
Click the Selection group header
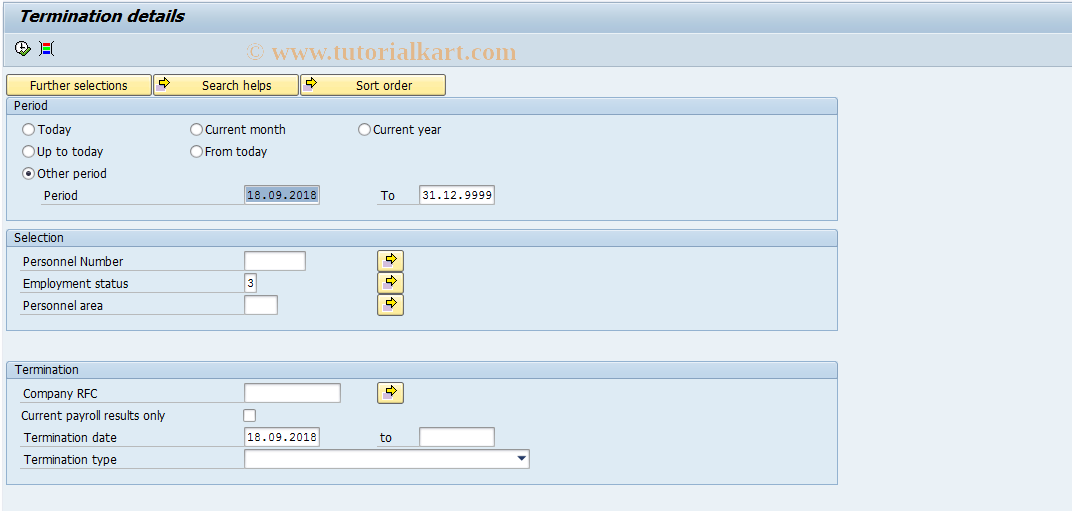(x=421, y=238)
